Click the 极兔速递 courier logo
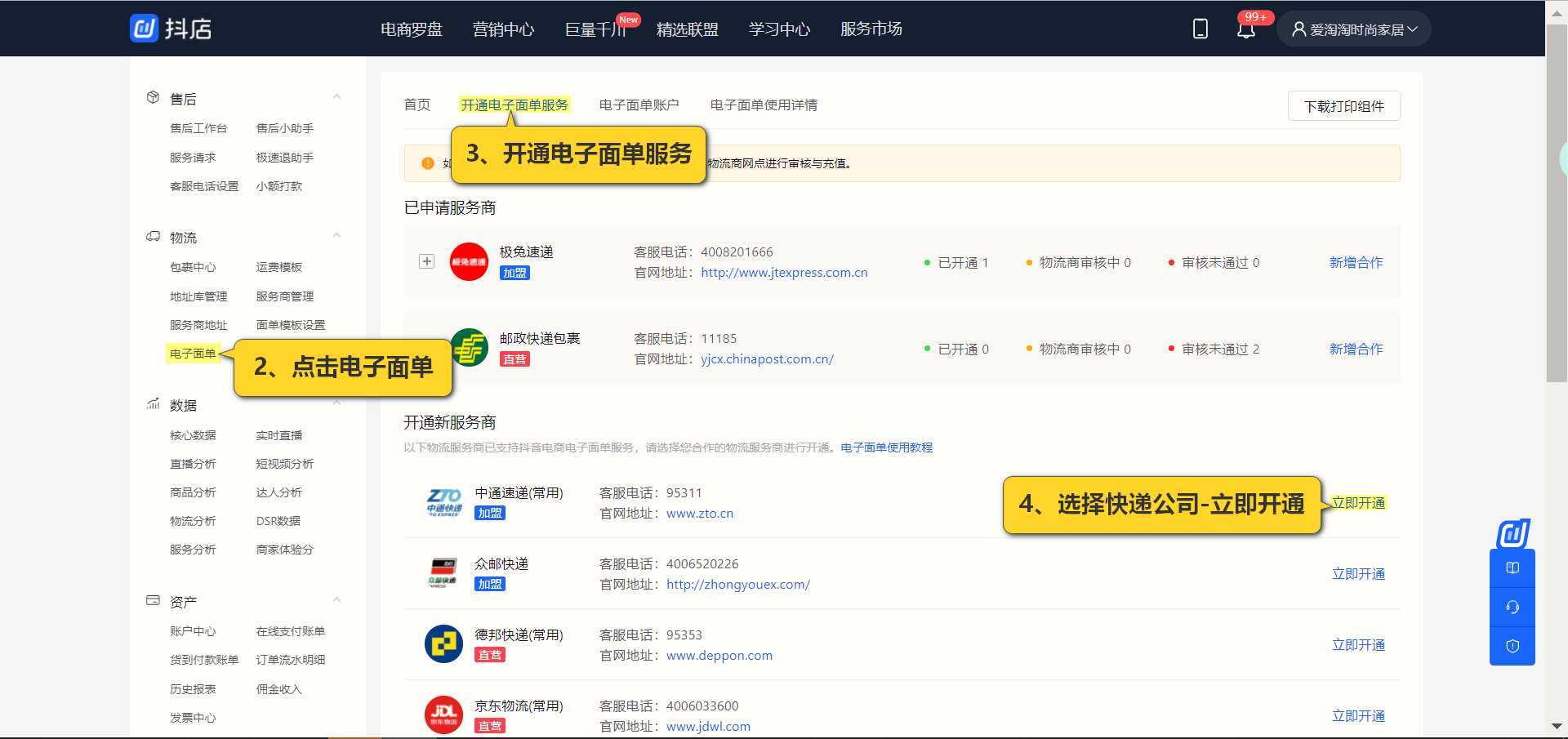This screenshot has height=739, width=1568. click(469, 261)
